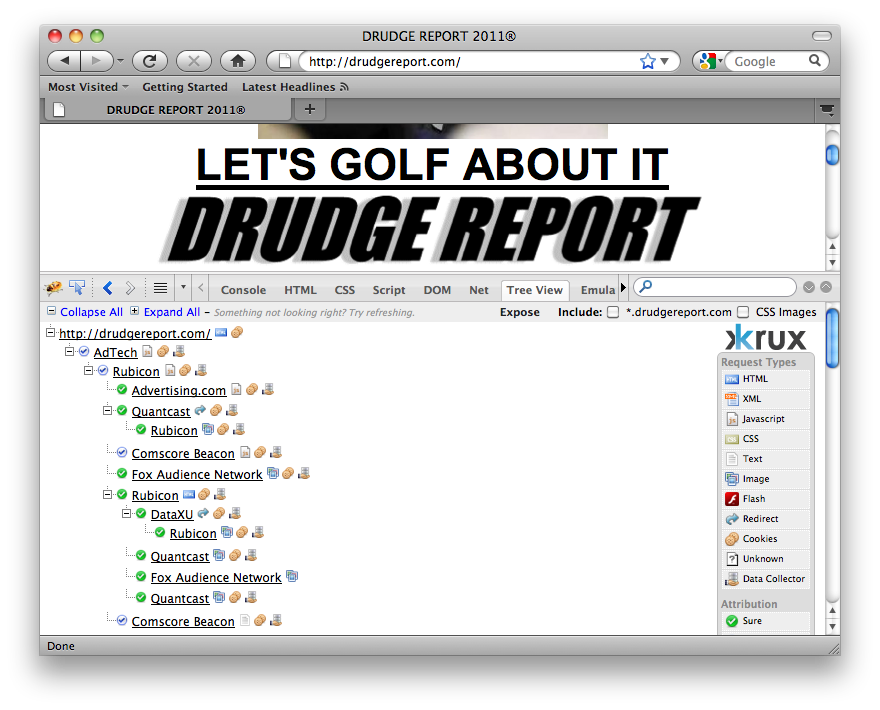
Task: Open the Firebug panel options dropdown arrow
Action: (183, 288)
